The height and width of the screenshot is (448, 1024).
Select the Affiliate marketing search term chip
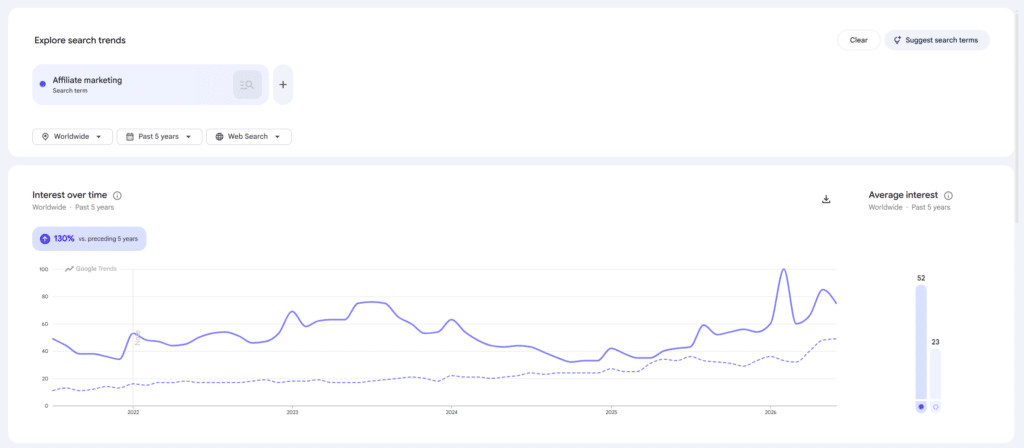151,85
